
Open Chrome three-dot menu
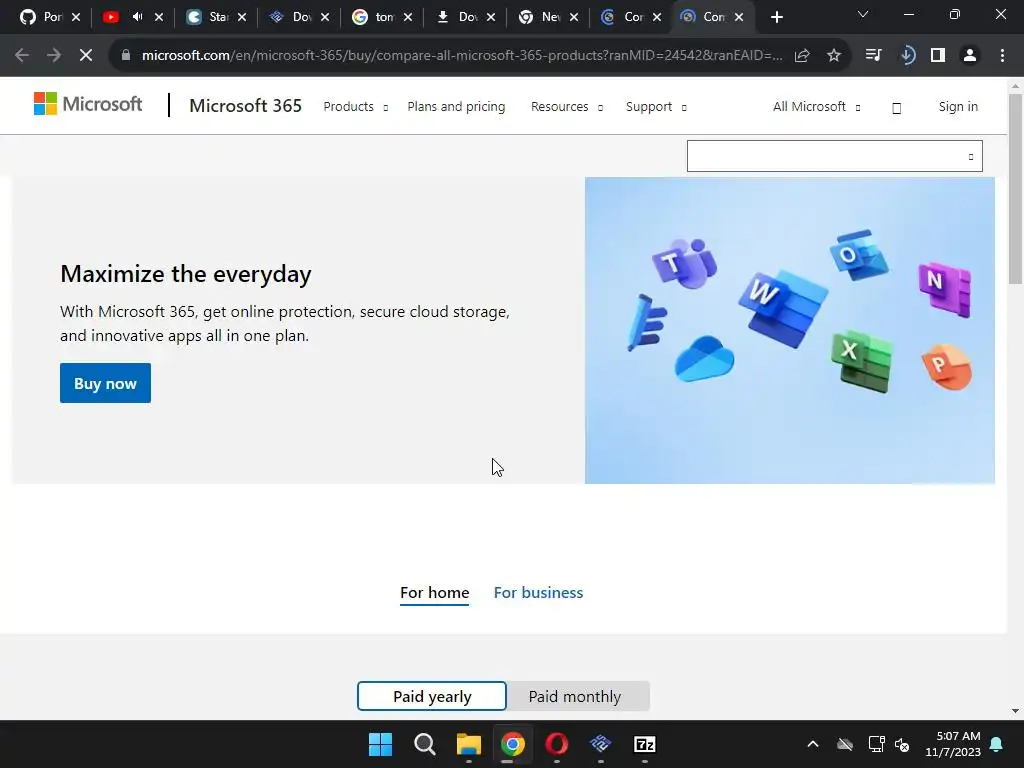(1002, 56)
